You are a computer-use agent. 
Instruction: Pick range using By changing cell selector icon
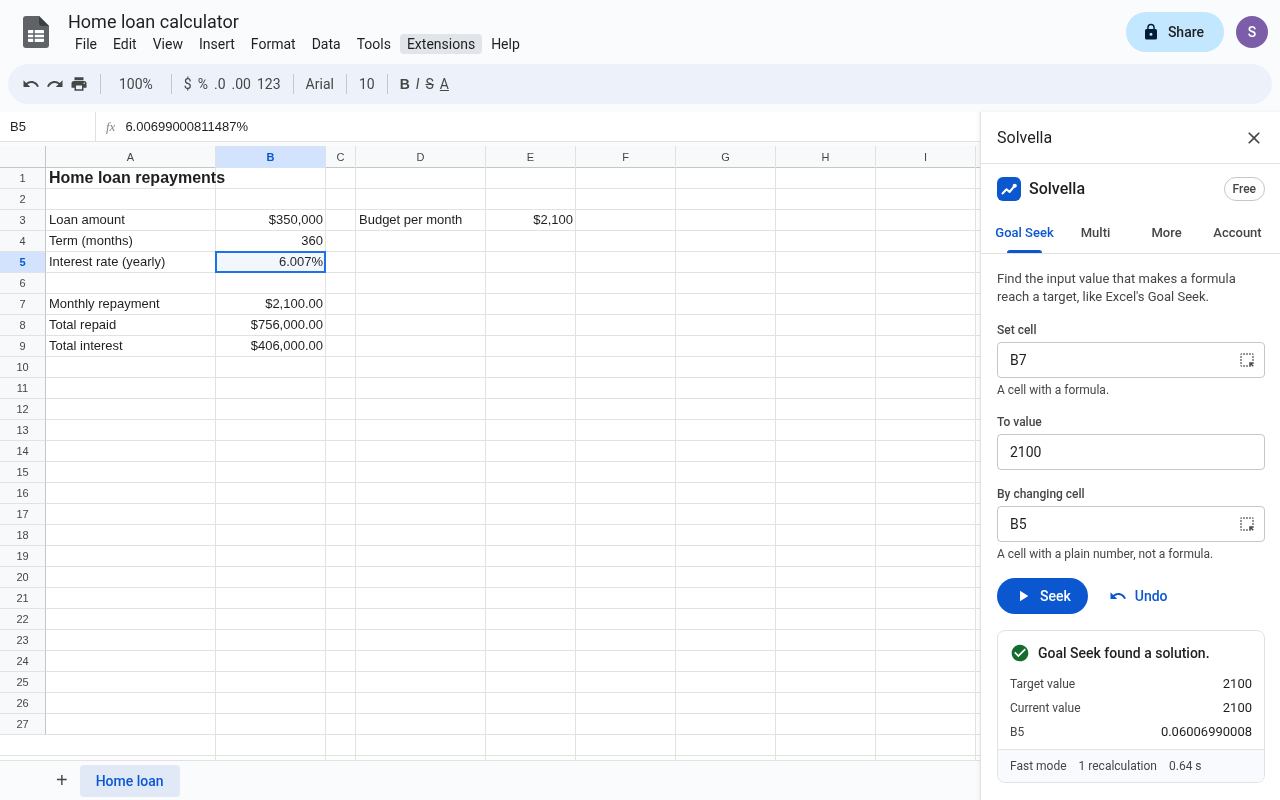pos(1247,524)
